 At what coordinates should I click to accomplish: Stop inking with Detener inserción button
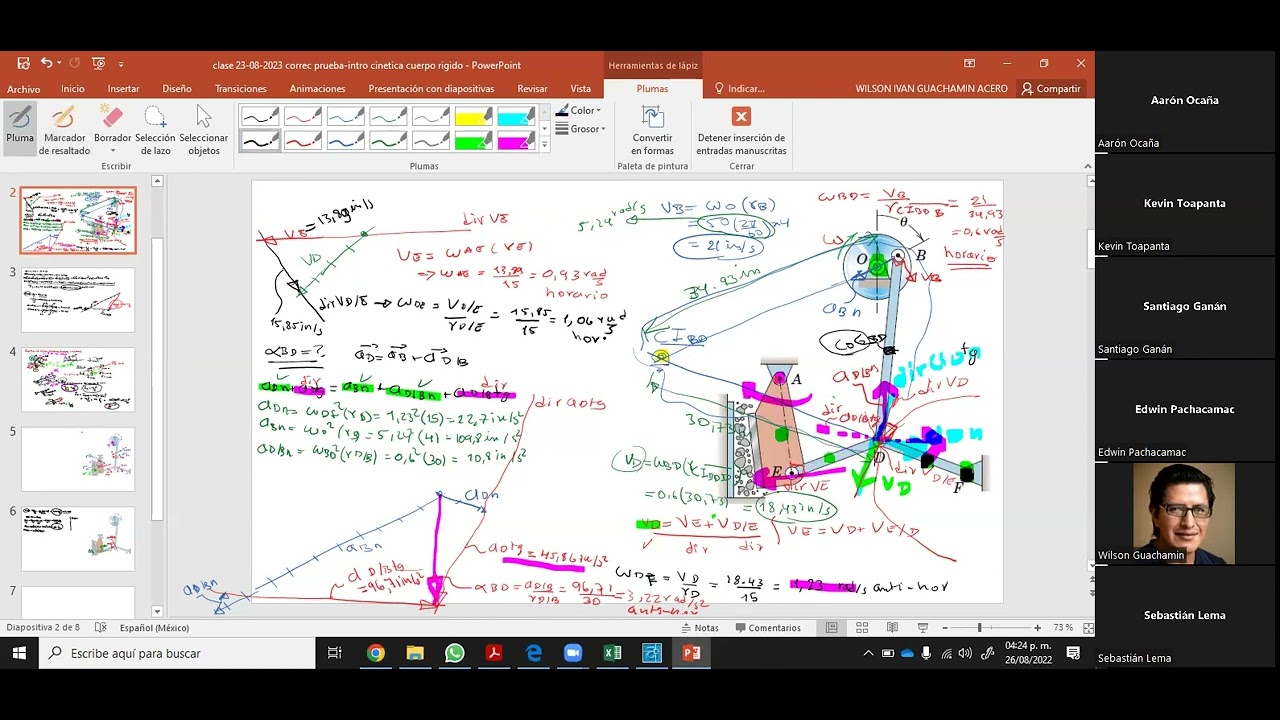coord(741,130)
